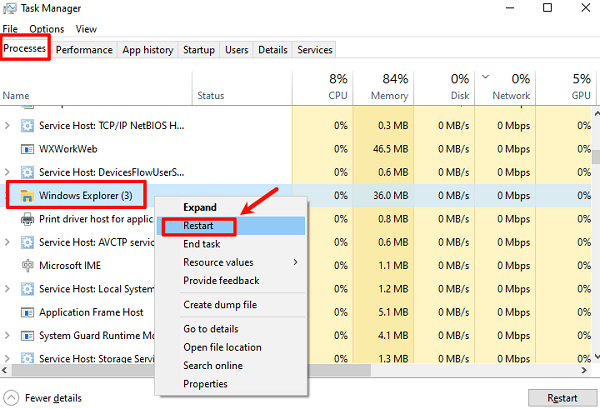Click the Print driver host printer icon

pos(27,219)
